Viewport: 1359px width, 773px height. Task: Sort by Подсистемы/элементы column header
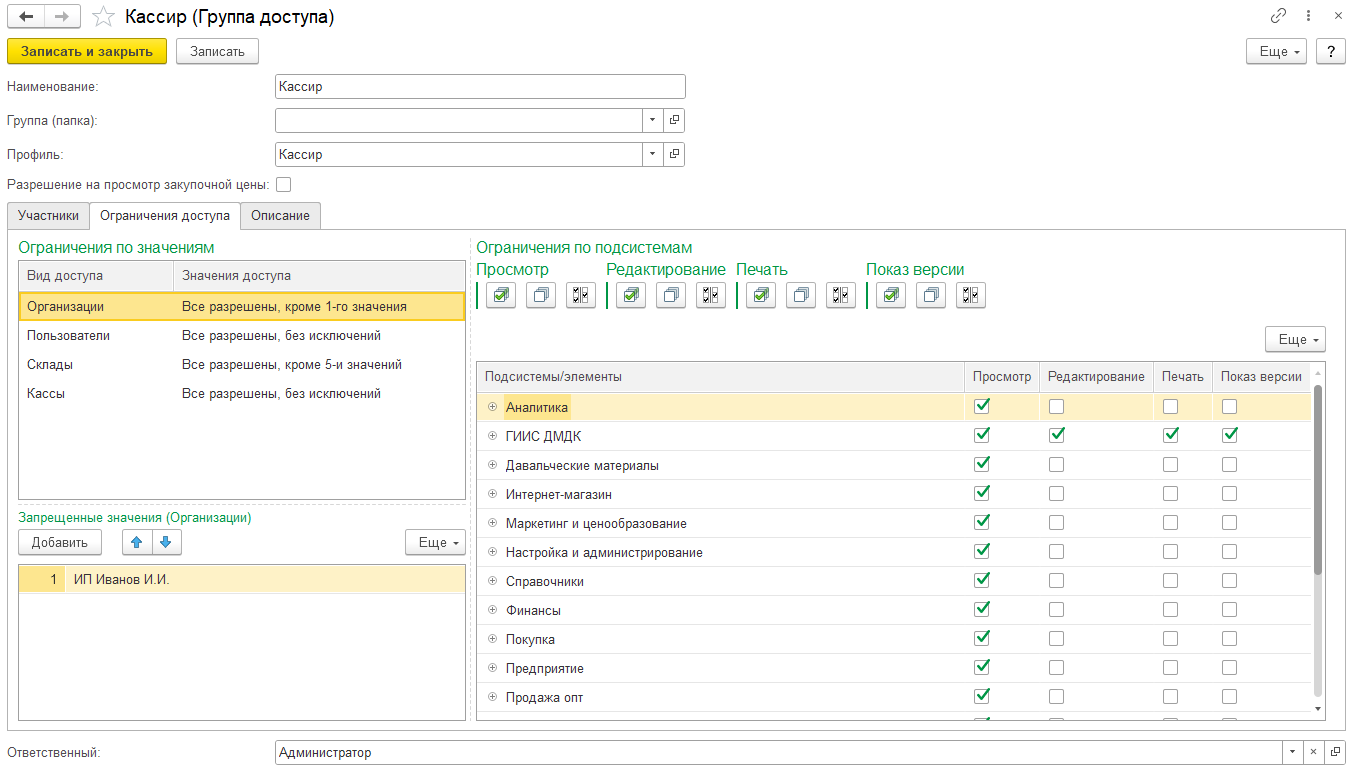[720, 376]
